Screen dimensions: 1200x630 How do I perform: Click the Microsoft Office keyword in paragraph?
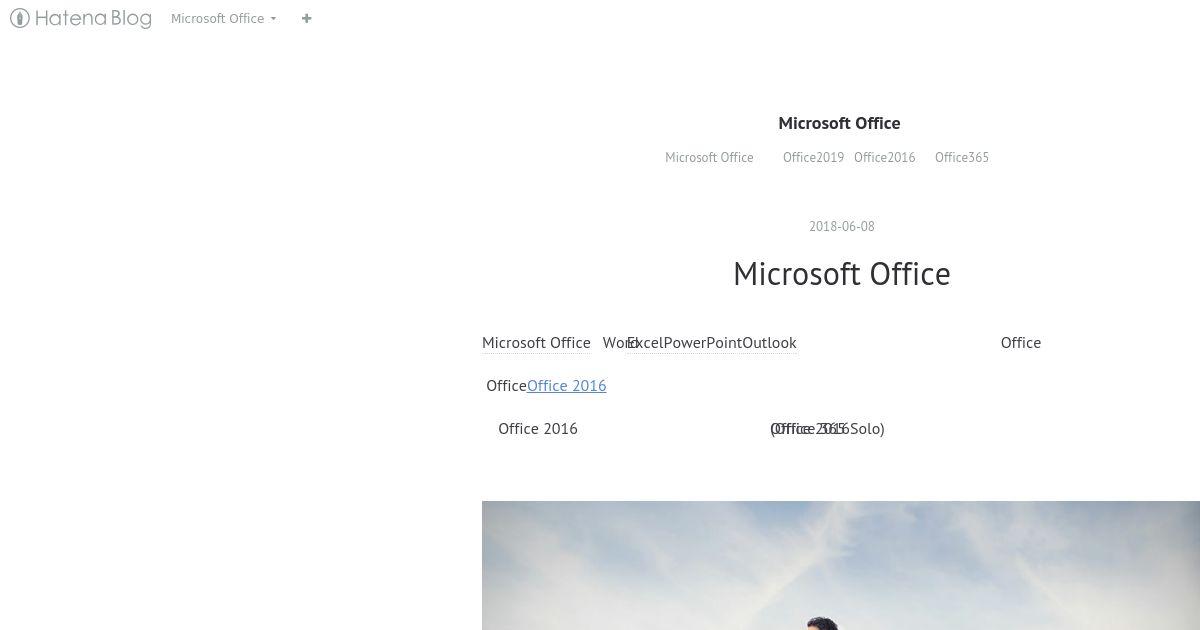(x=536, y=342)
